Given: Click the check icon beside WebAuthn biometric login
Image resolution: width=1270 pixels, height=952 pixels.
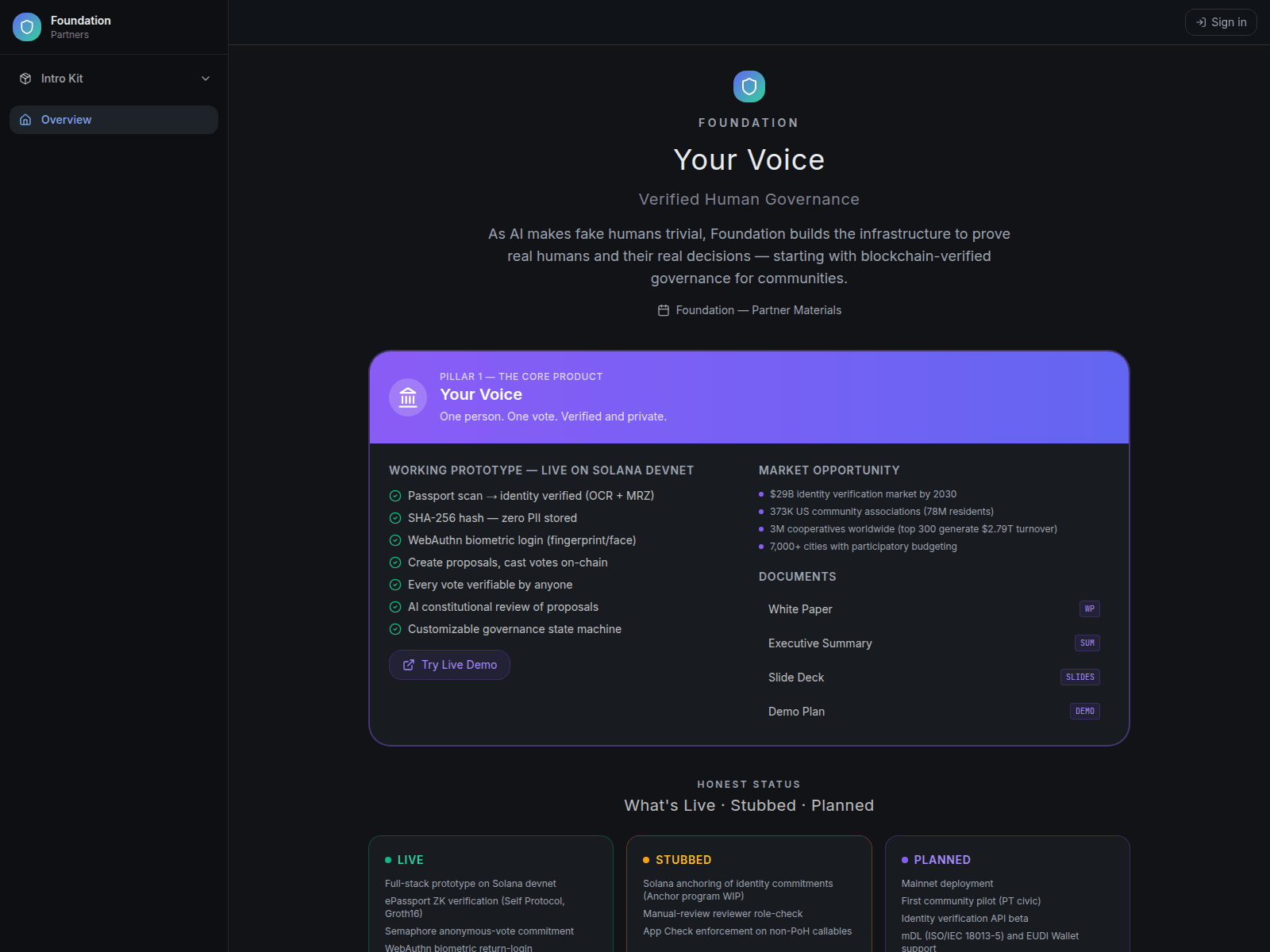Looking at the screenshot, I should click(395, 540).
